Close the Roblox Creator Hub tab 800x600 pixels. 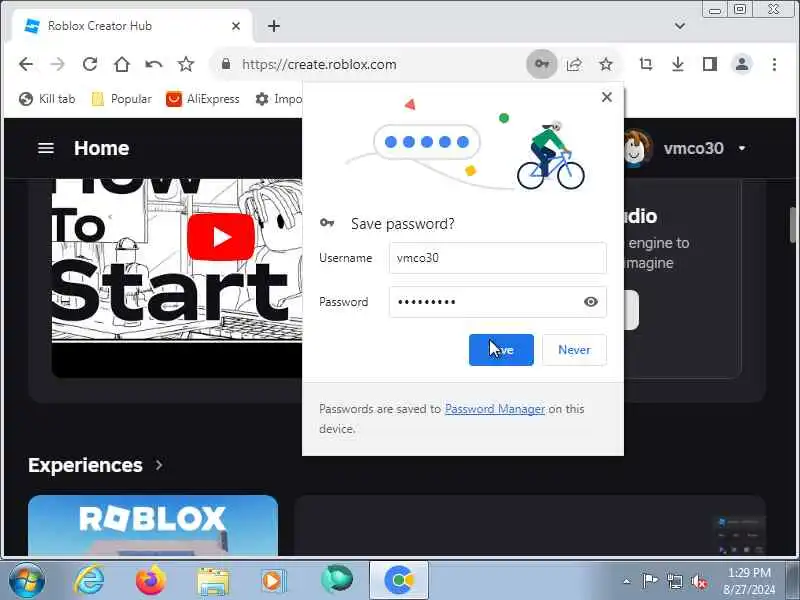click(236, 26)
